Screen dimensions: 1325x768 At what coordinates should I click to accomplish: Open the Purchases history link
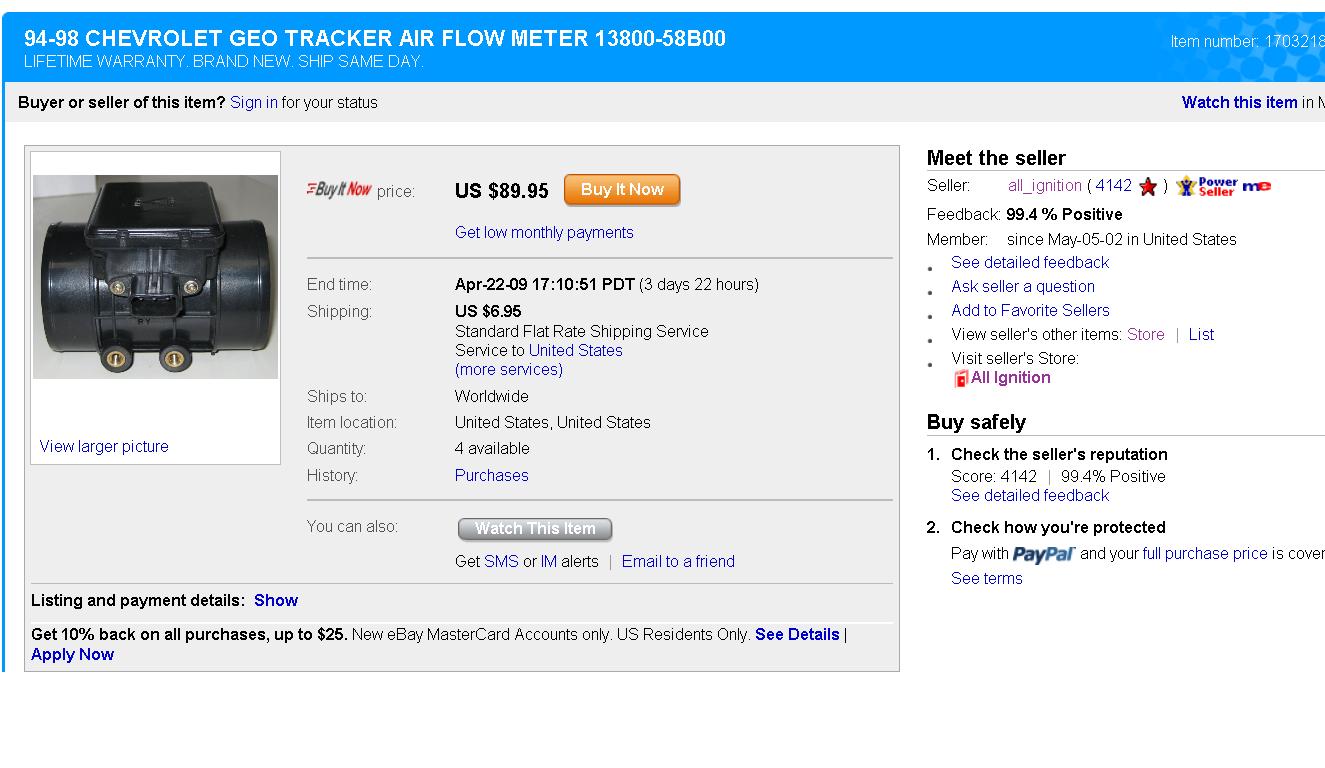492,475
